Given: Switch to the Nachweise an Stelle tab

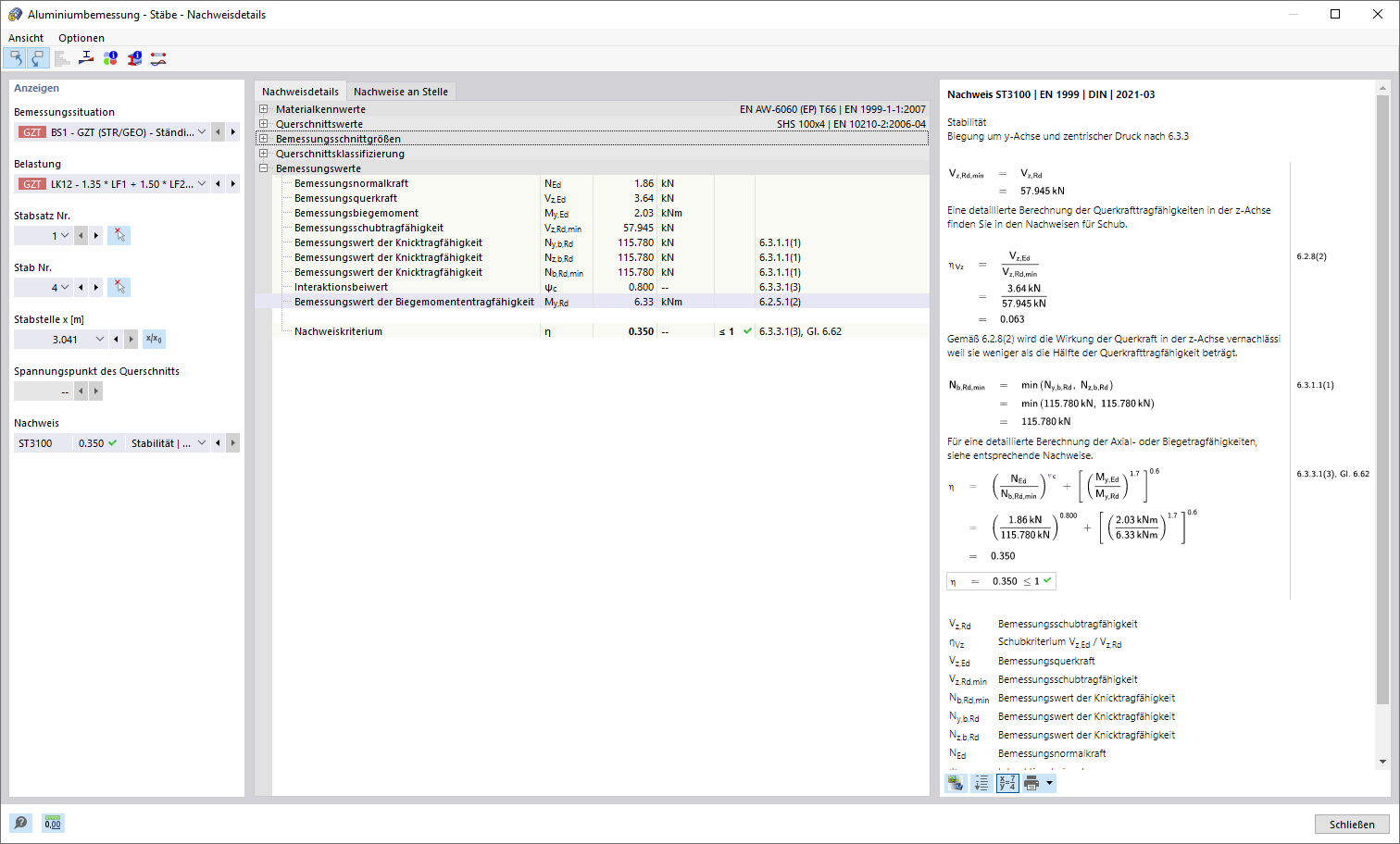Looking at the screenshot, I should (x=401, y=92).
